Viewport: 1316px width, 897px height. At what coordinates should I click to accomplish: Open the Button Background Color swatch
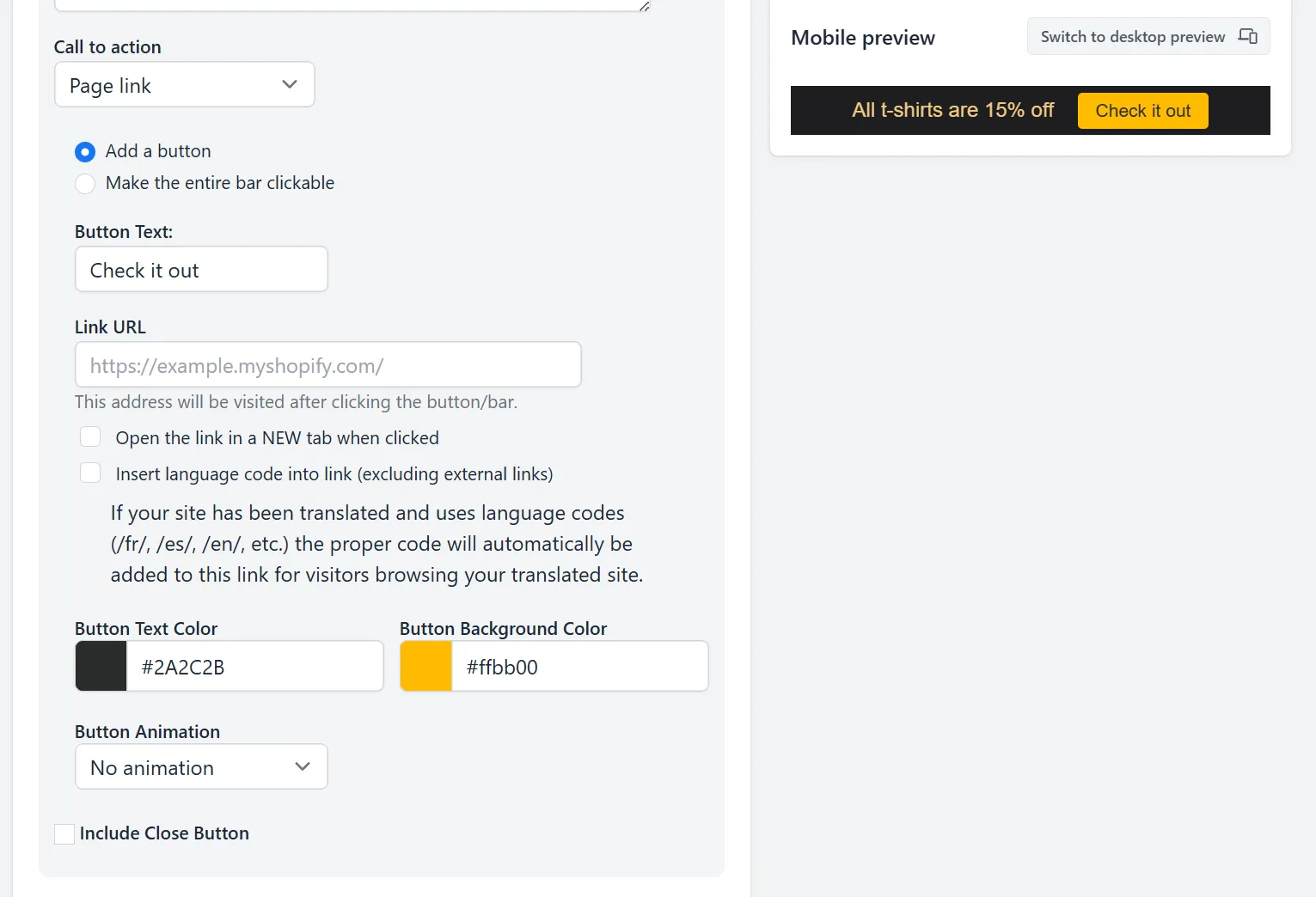pyautogui.click(x=426, y=666)
